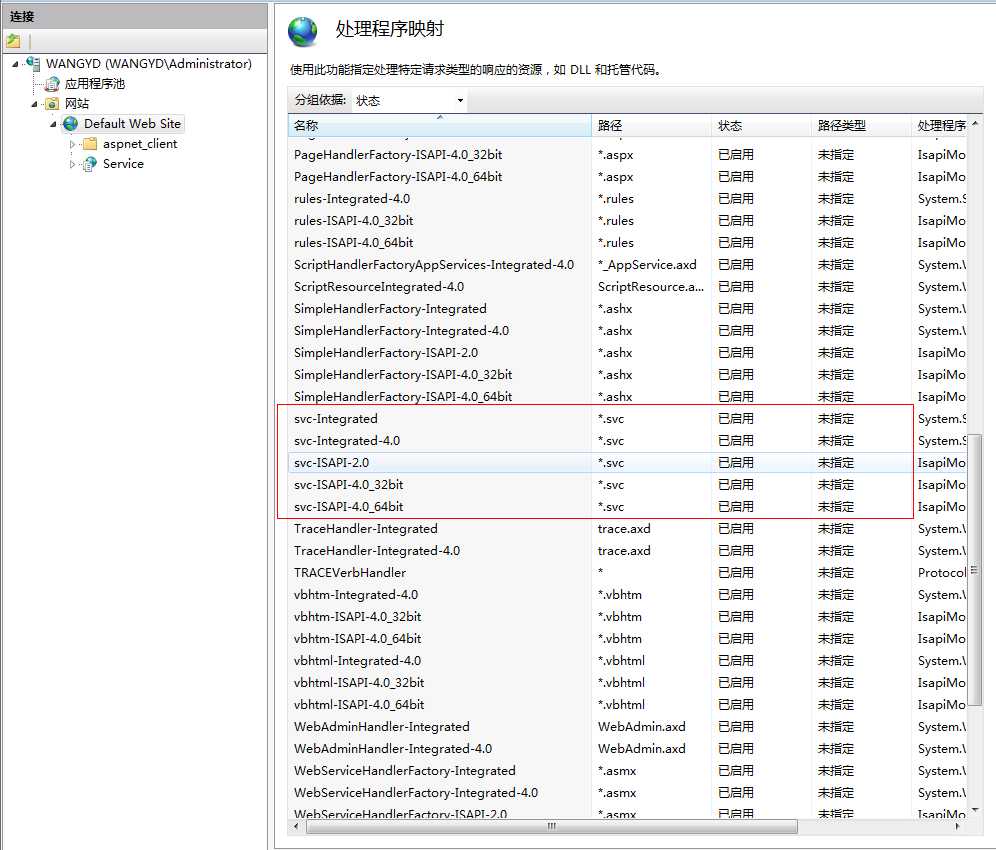Image resolution: width=996 pixels, height=850 pixels.
Task: Select SimpleHandlerFactory-ISAPI-4.0_64bit row
Action: tap(627, 396)
